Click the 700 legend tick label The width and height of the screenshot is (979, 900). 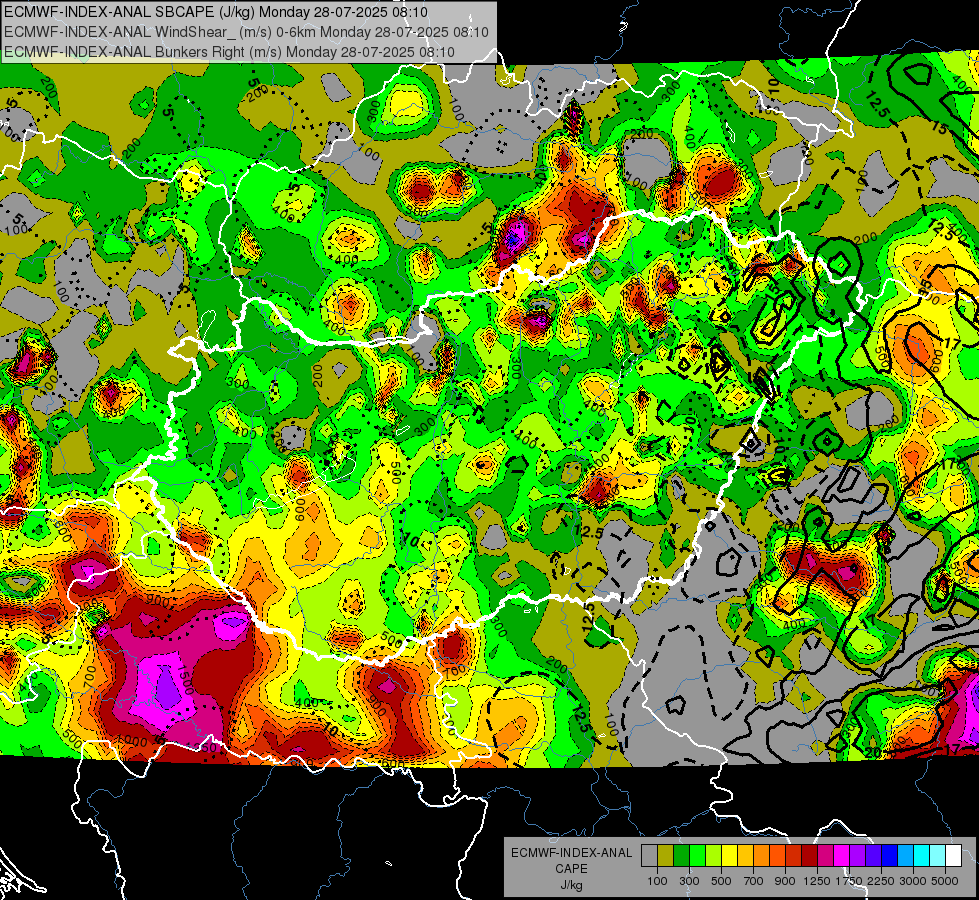click(x=754, y=881)
